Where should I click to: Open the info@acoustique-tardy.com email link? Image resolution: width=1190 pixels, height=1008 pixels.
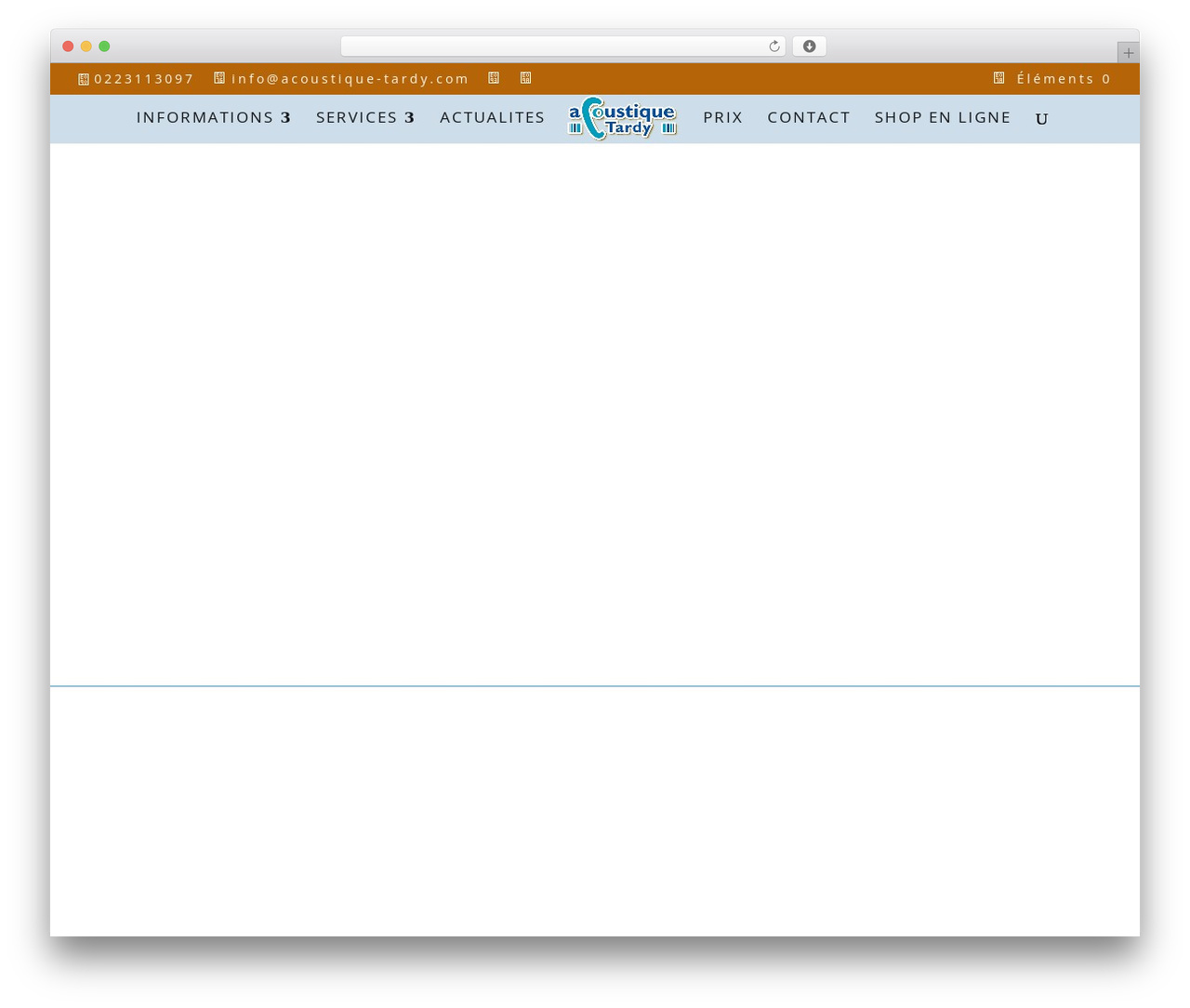coord(350,79)
